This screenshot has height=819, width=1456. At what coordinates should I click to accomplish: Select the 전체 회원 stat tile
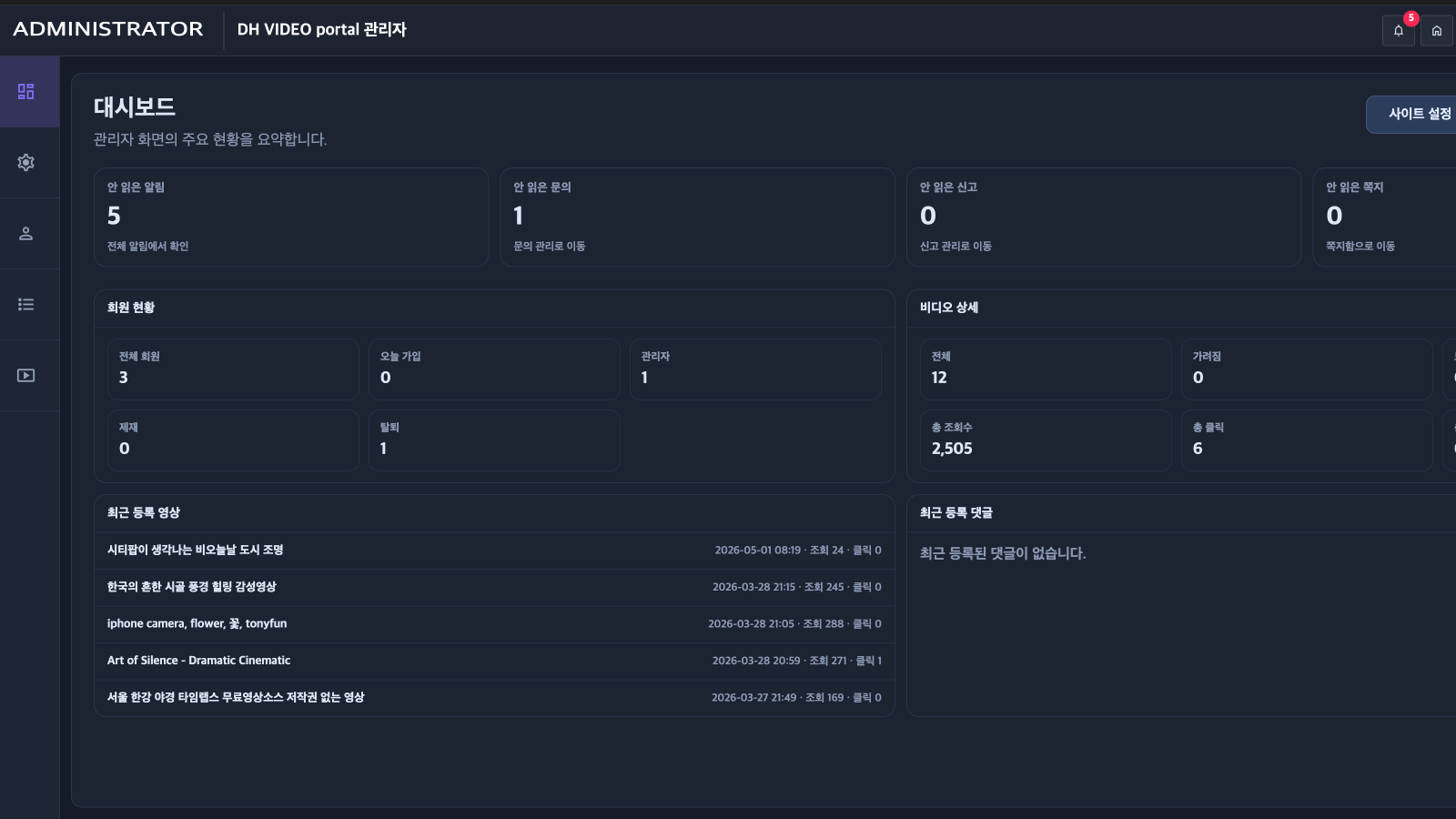tap(234, 369)
